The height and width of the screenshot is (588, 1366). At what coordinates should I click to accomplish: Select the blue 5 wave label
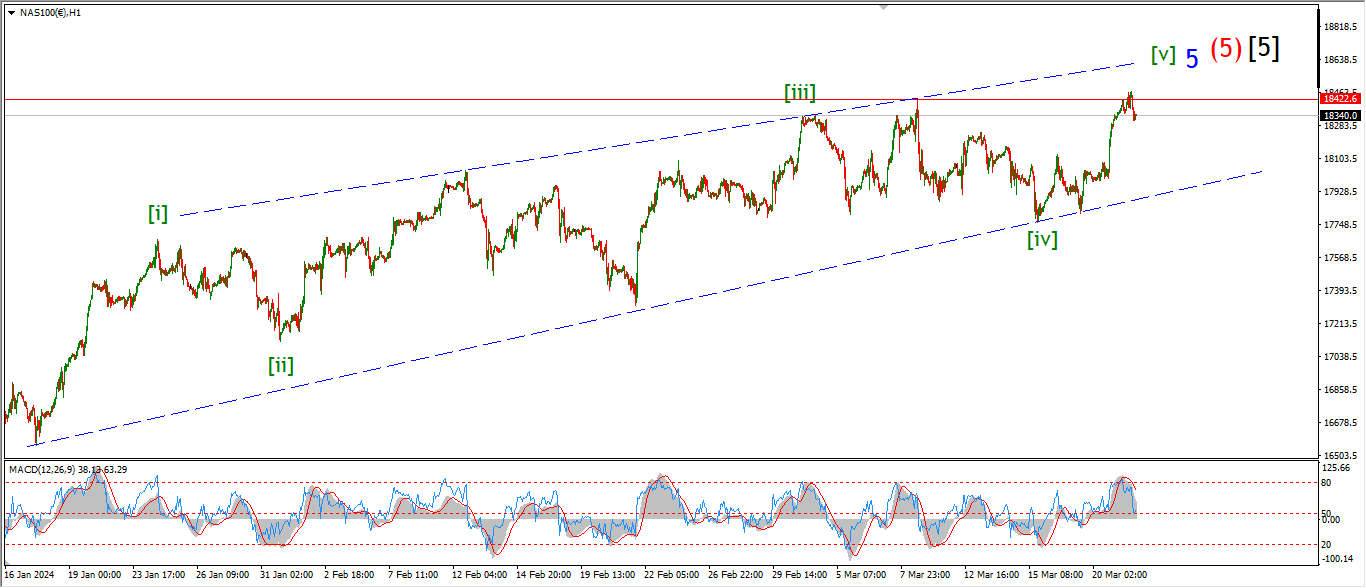1192,59
